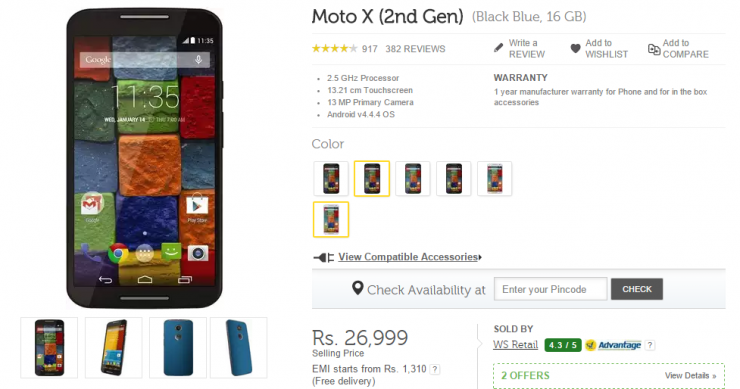
Task: Select the highlighted second color variant
Action: [x=372, y=178]
